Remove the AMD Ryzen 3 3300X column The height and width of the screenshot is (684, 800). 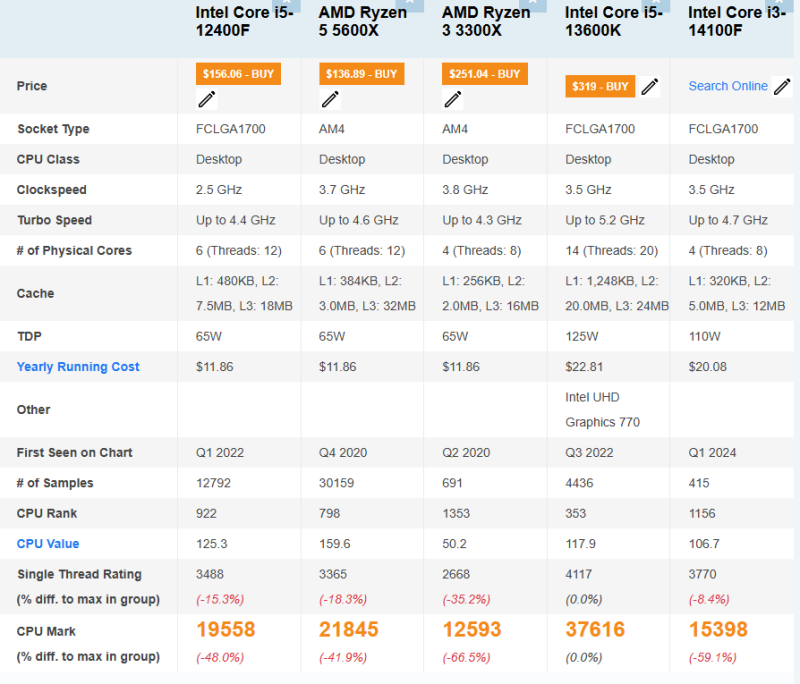533,3
